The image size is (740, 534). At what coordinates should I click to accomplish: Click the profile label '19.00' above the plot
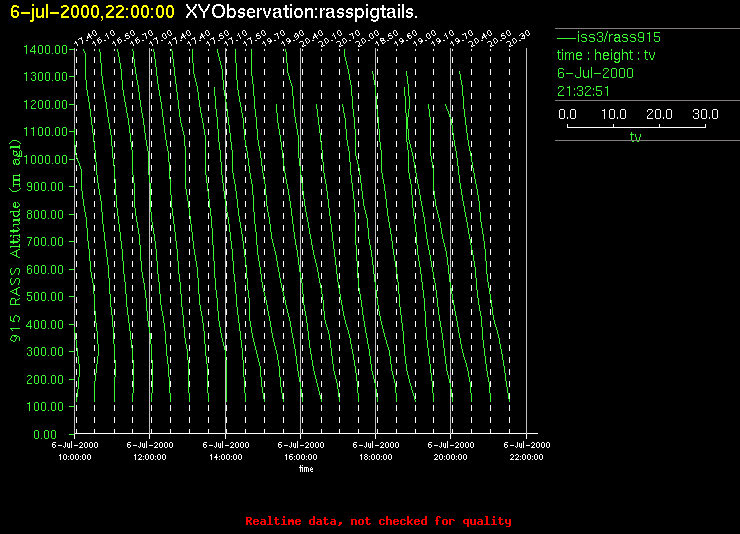[x=425, y=38]
